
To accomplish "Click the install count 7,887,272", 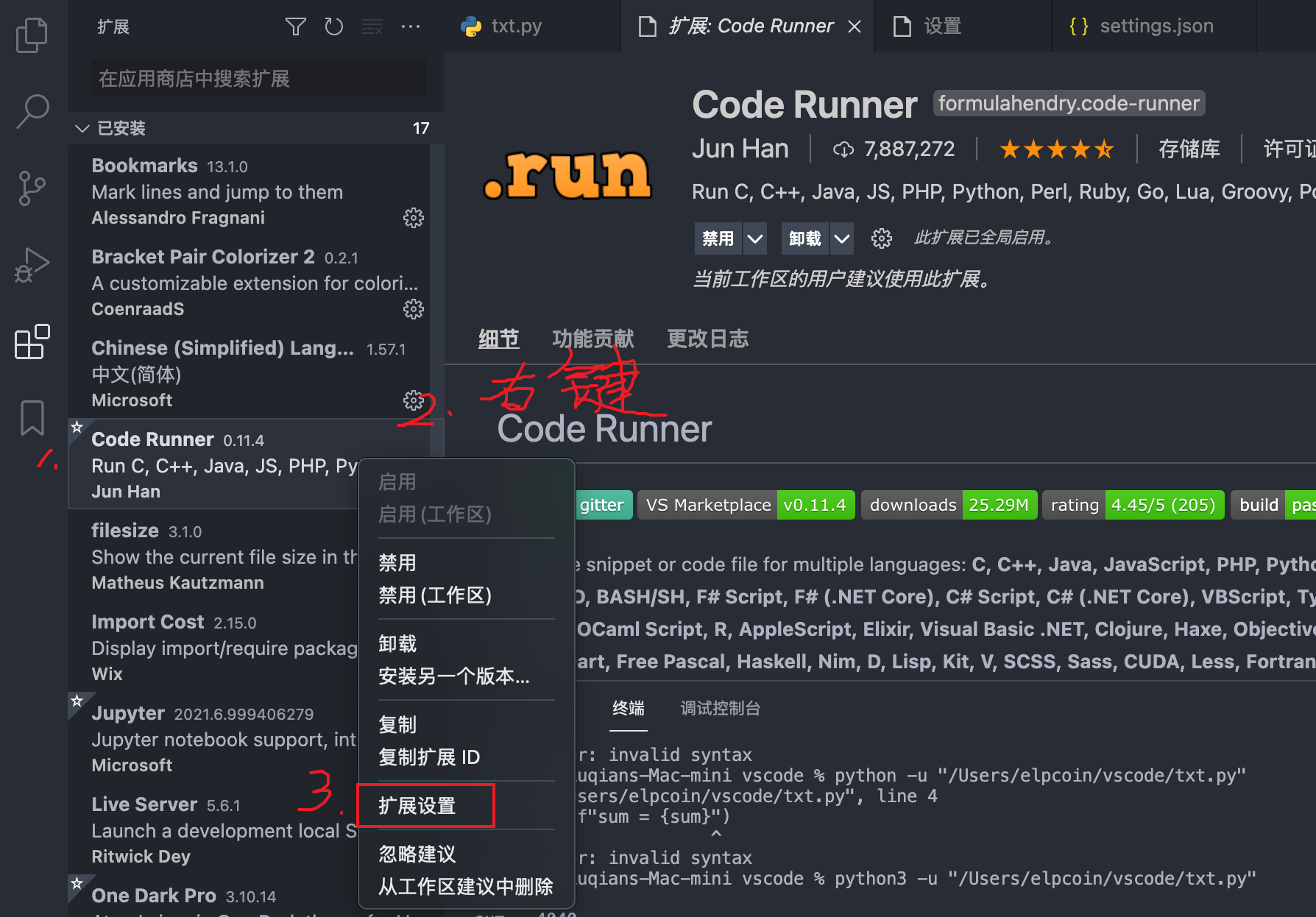I will tap(894, 149).
